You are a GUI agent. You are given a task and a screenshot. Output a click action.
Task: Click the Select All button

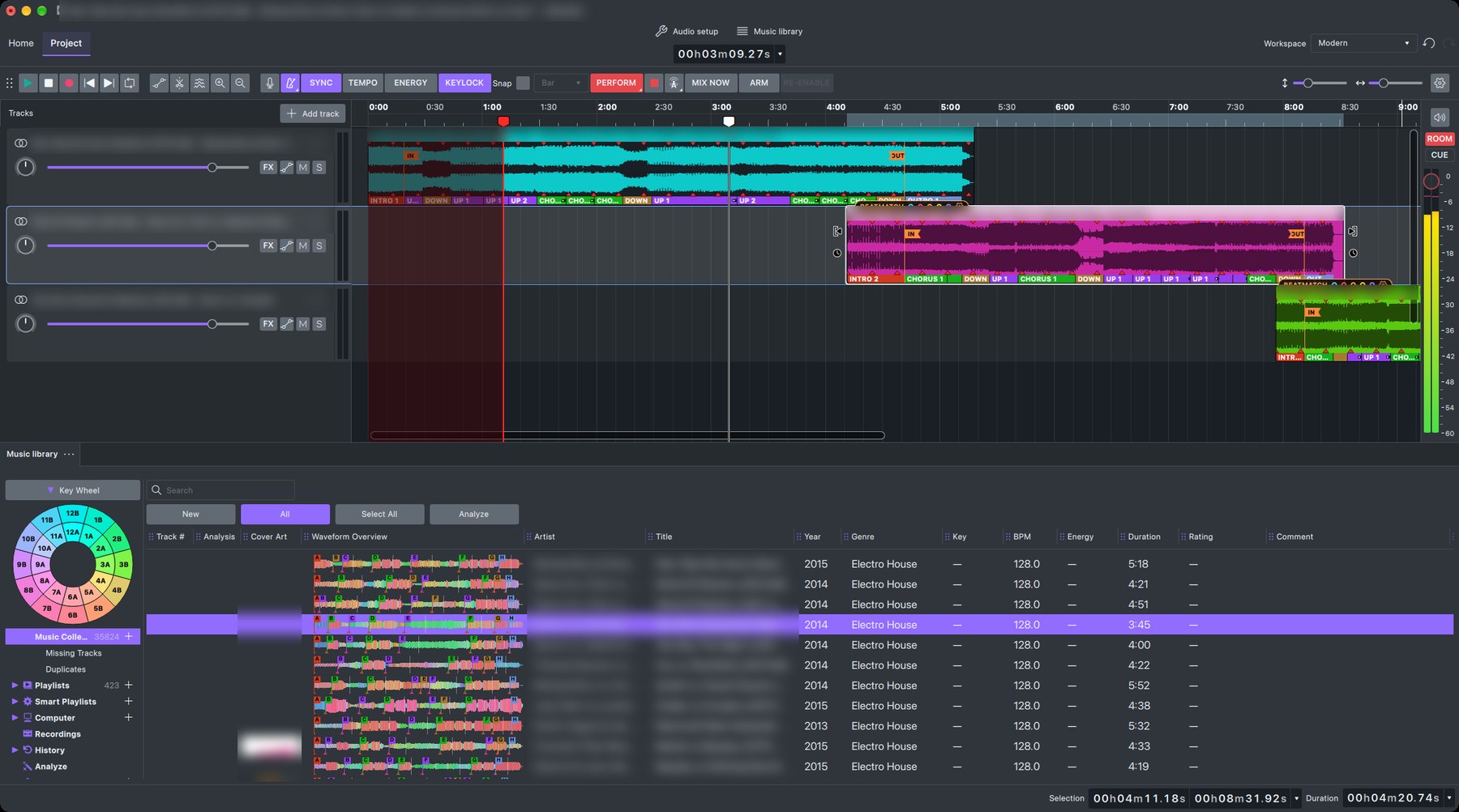click(379, 514)
